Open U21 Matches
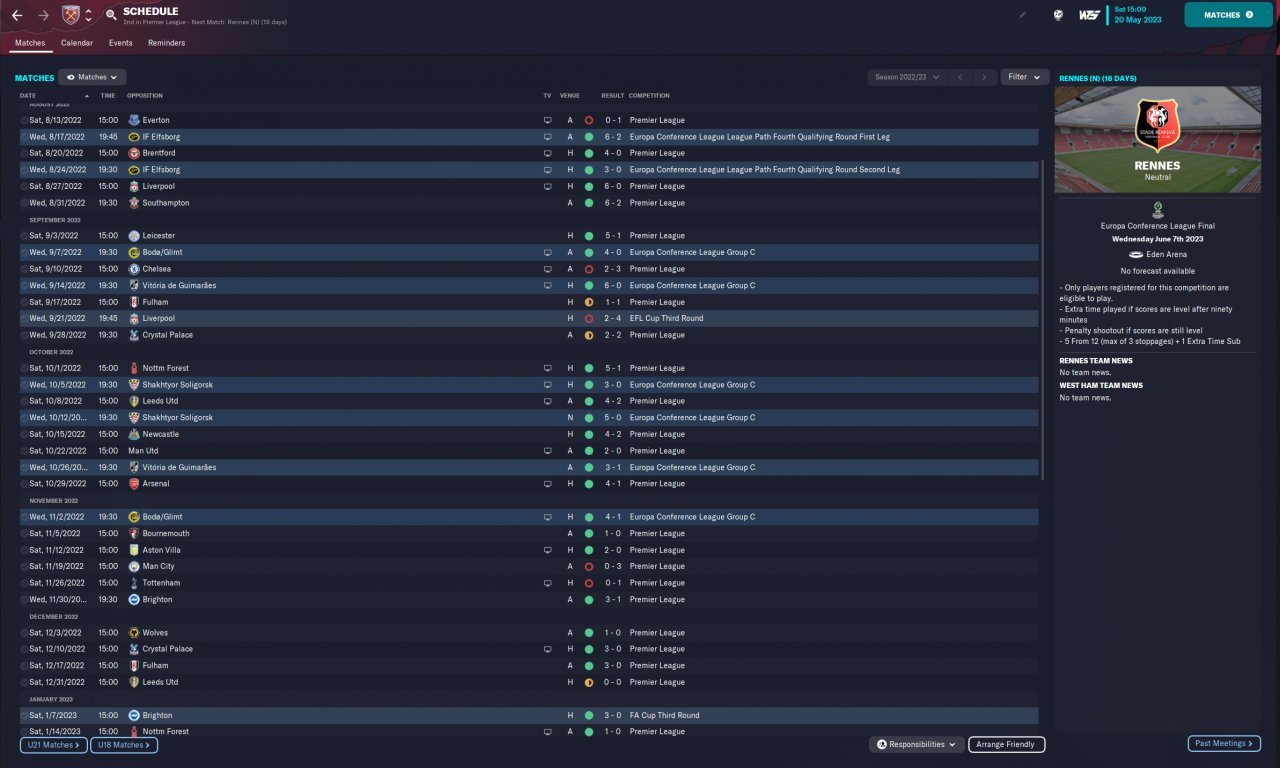1280x768 pixels. (54, 745)
